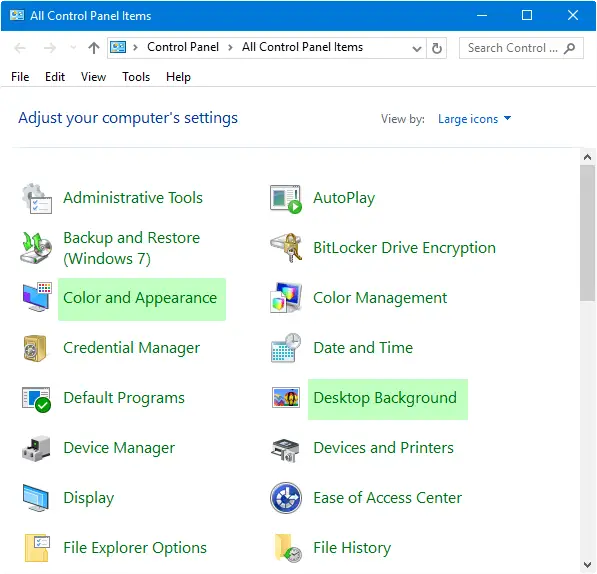Open the Default Programs link

tap(124, 398)
